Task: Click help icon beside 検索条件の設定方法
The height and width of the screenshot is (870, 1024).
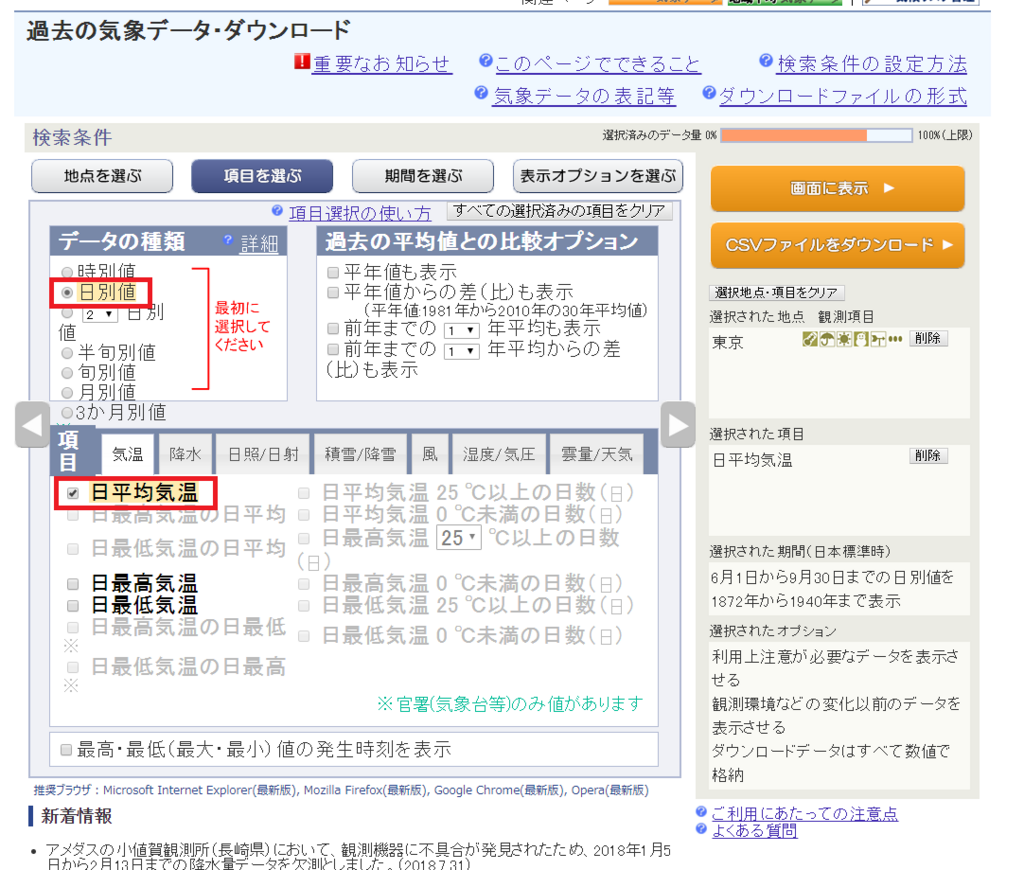Action: (766, 61)
